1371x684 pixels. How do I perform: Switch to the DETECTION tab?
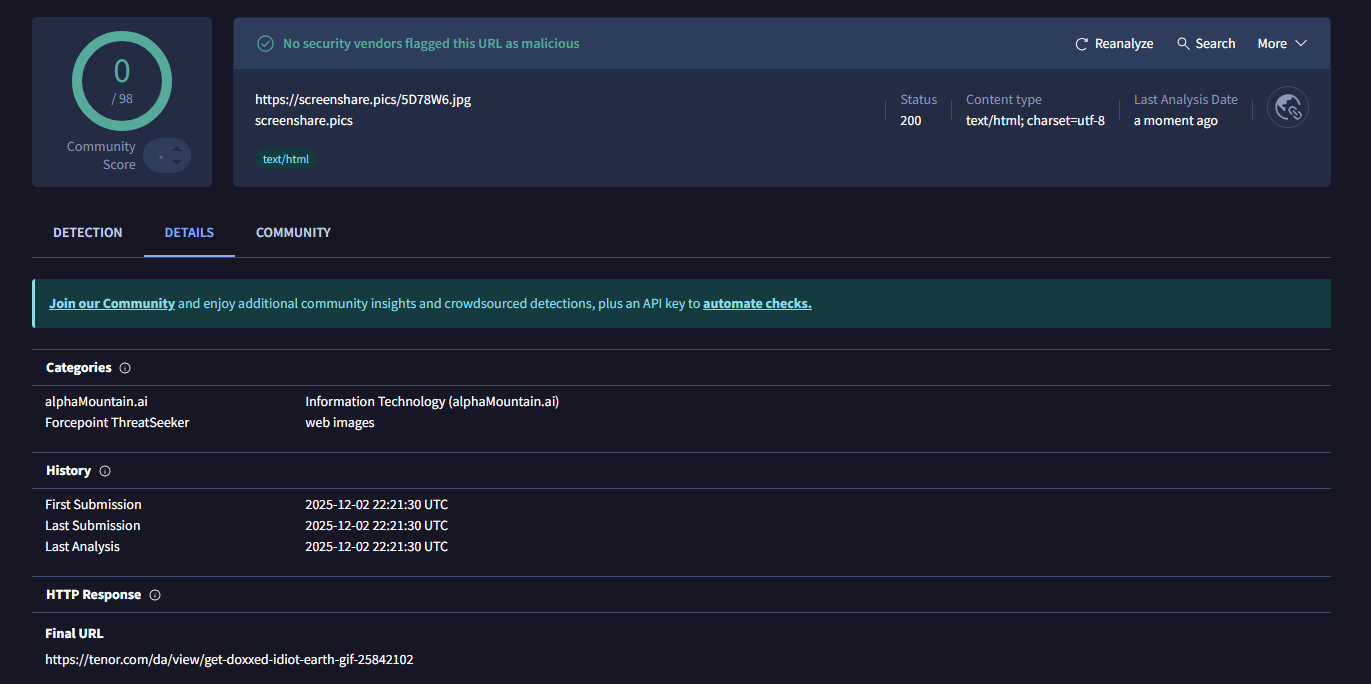[x=88, y=232]
